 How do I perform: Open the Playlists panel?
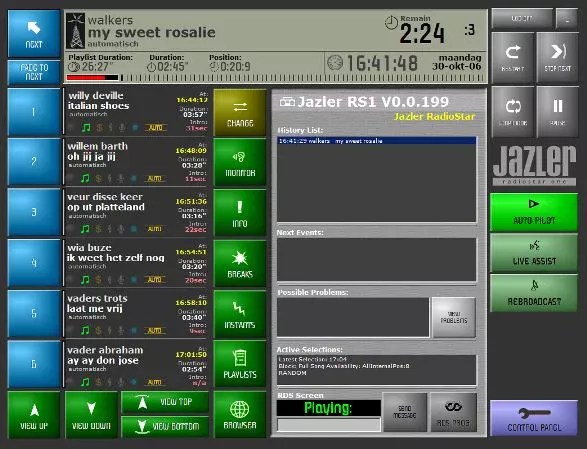[x=240, y=364]
